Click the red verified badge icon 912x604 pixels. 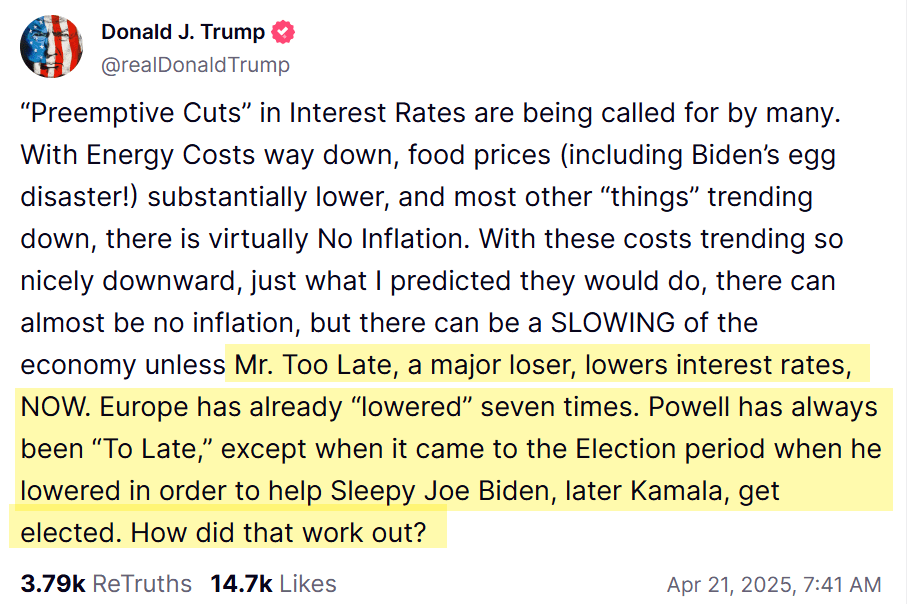[x=284, y=32]
